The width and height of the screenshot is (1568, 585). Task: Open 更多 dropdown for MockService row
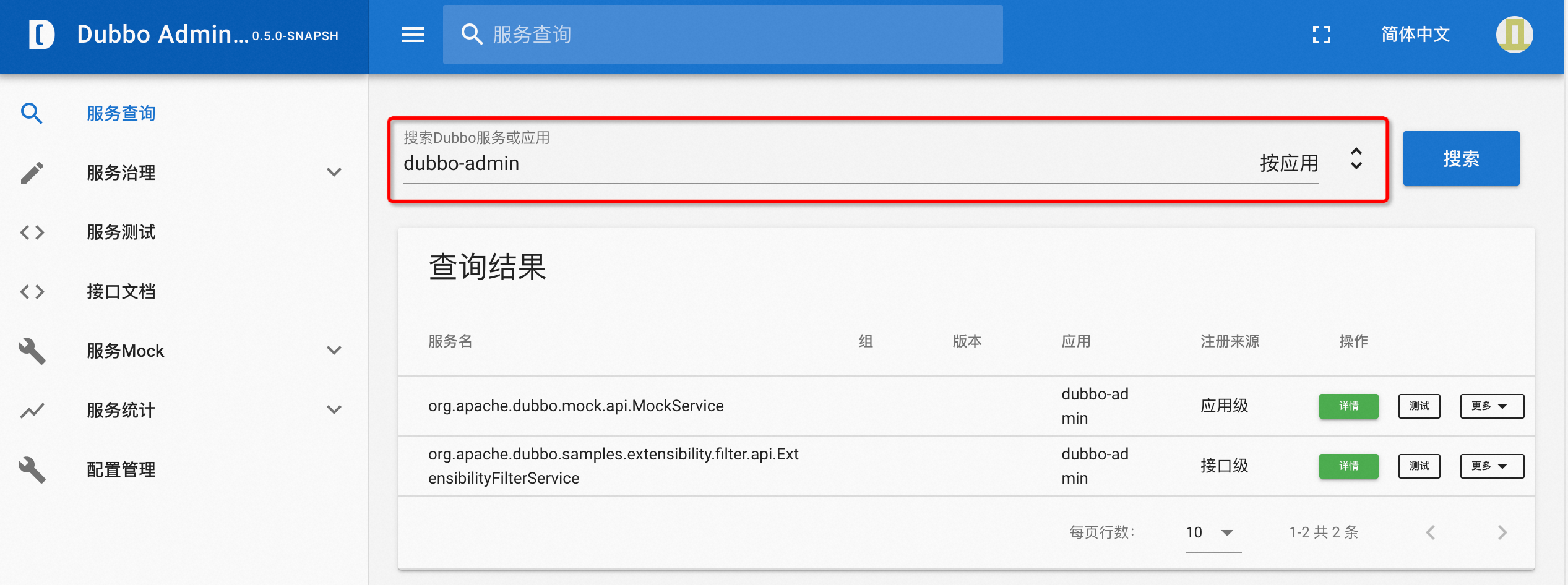click(x=1491, y=406)
